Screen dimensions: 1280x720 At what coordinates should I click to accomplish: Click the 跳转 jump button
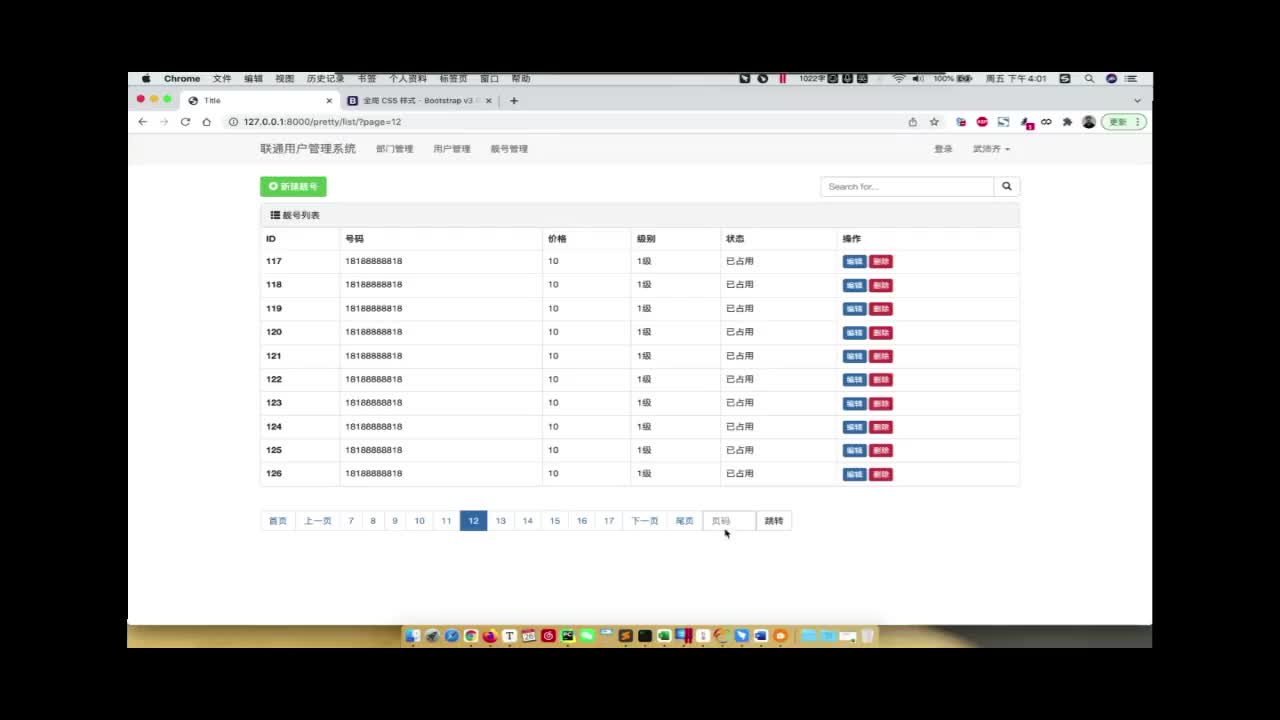coord(774,521)
